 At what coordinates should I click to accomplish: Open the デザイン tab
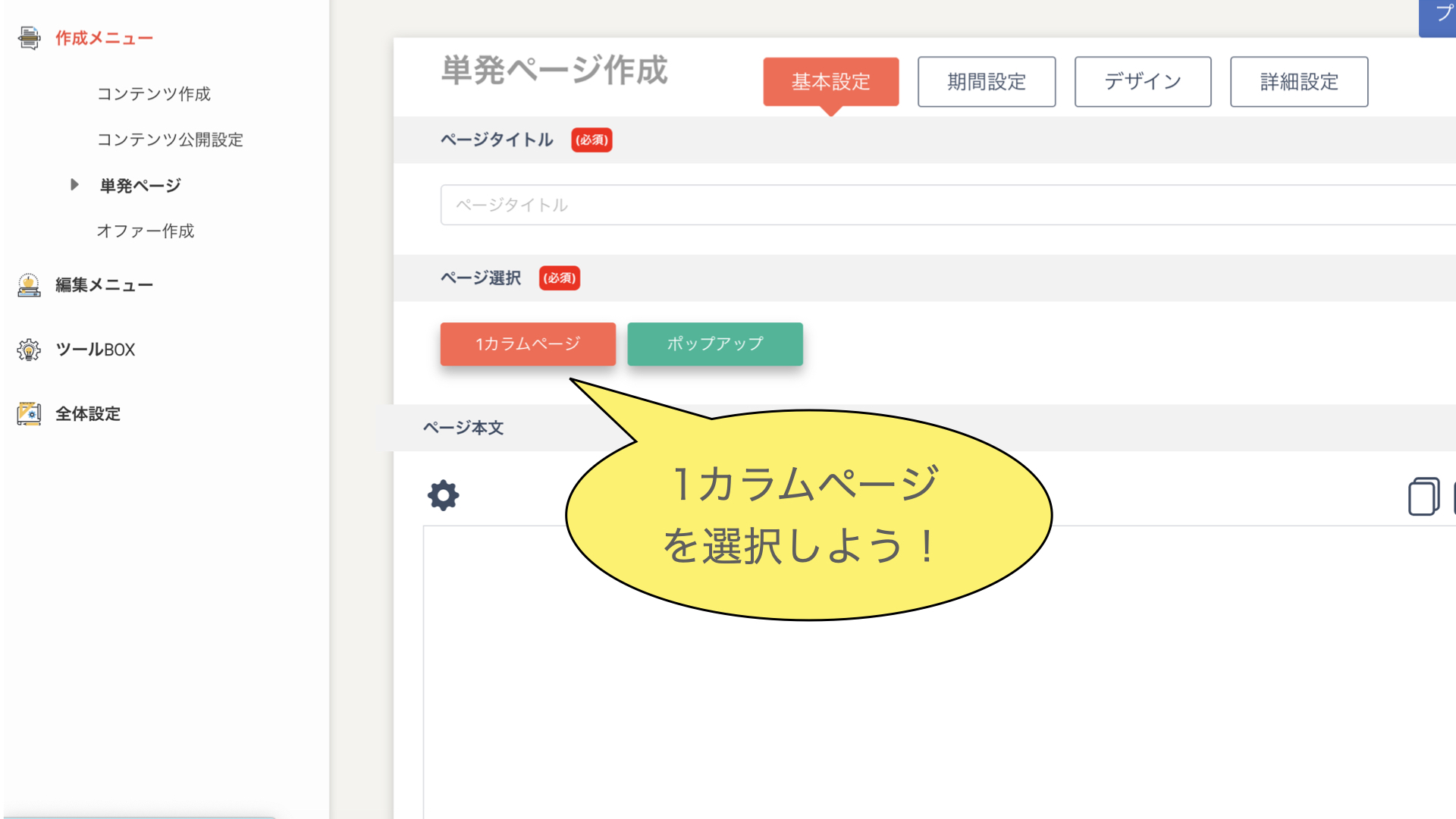[x=1142, y=82]
